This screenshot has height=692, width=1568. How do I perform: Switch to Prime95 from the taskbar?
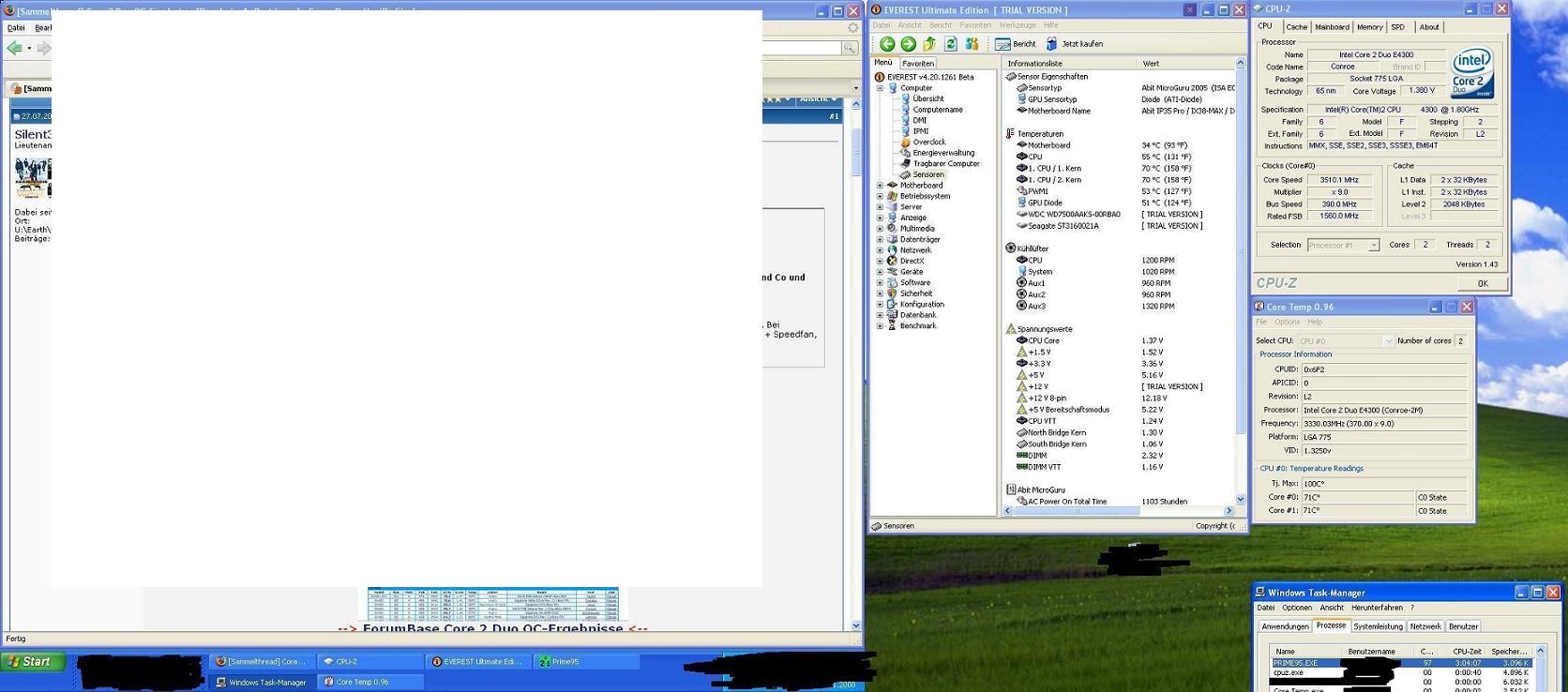click(x=586, y=662)
